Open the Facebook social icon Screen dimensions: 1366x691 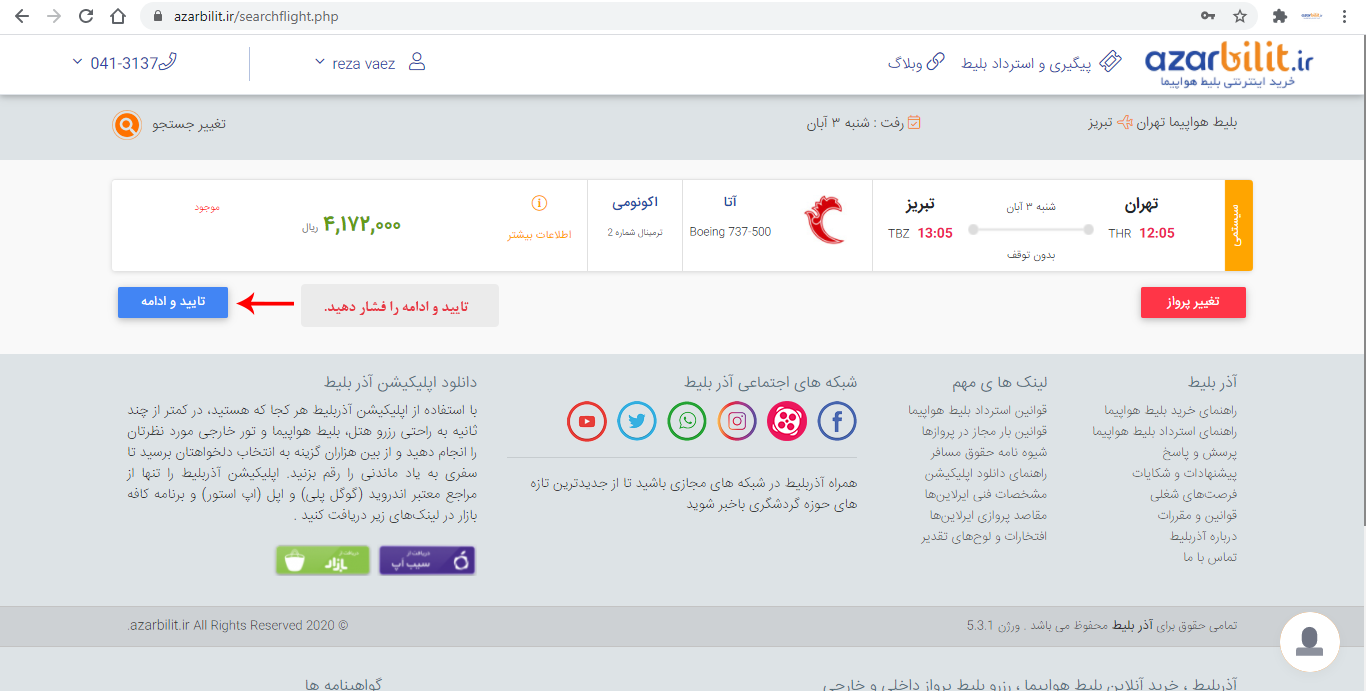(x=837, y=421)
